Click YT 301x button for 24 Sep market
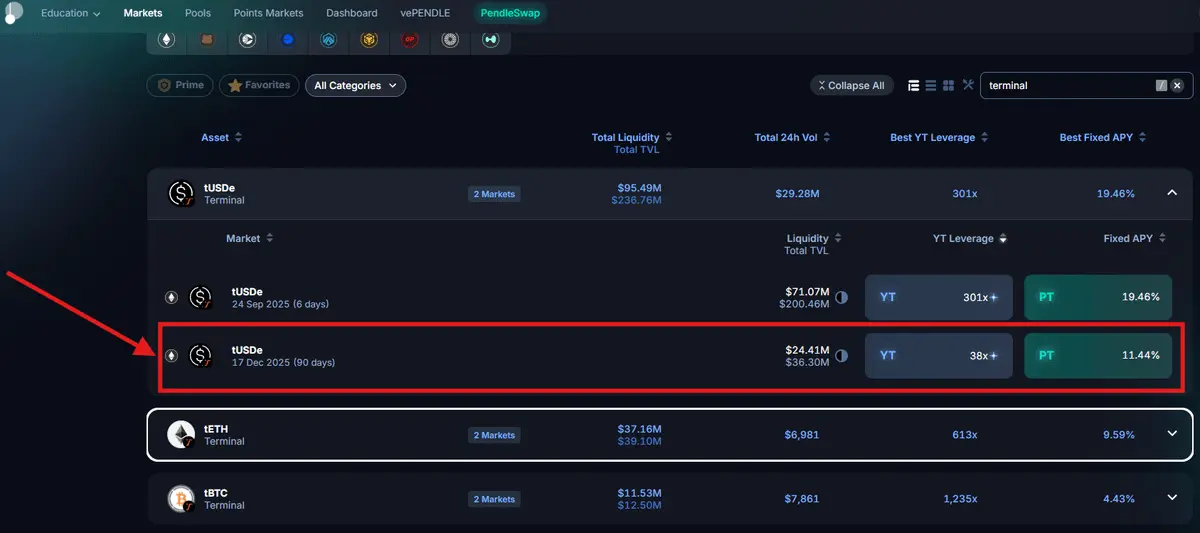 point(939,297)
